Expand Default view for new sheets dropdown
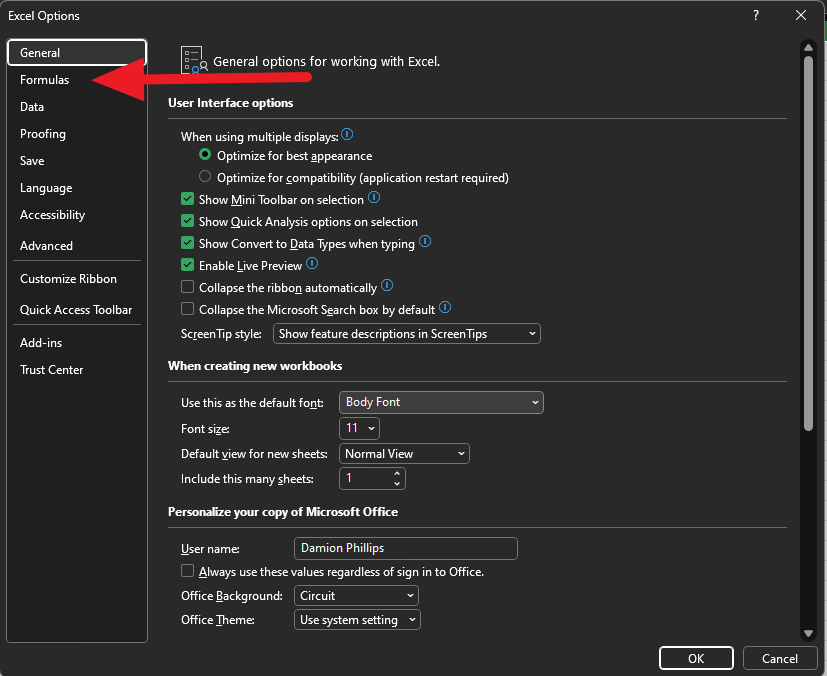Screen dimensions: 827x676 (x=404, y=453)
